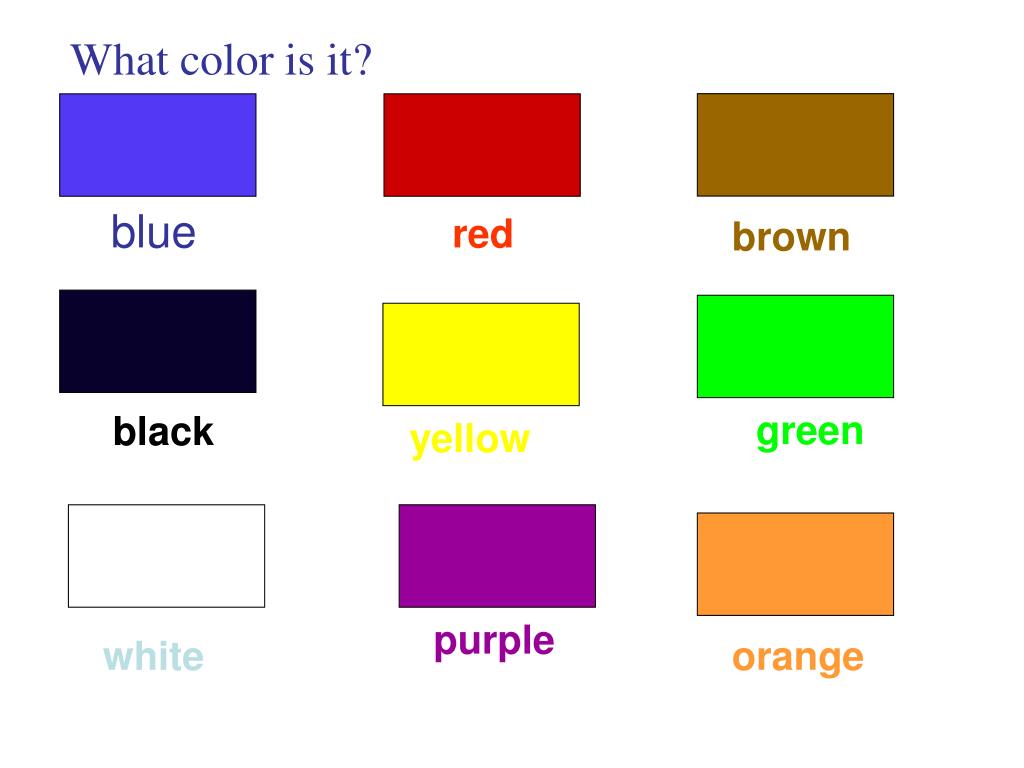Click the "black" text label
1024x768 pixels.
tap(163, 431)
